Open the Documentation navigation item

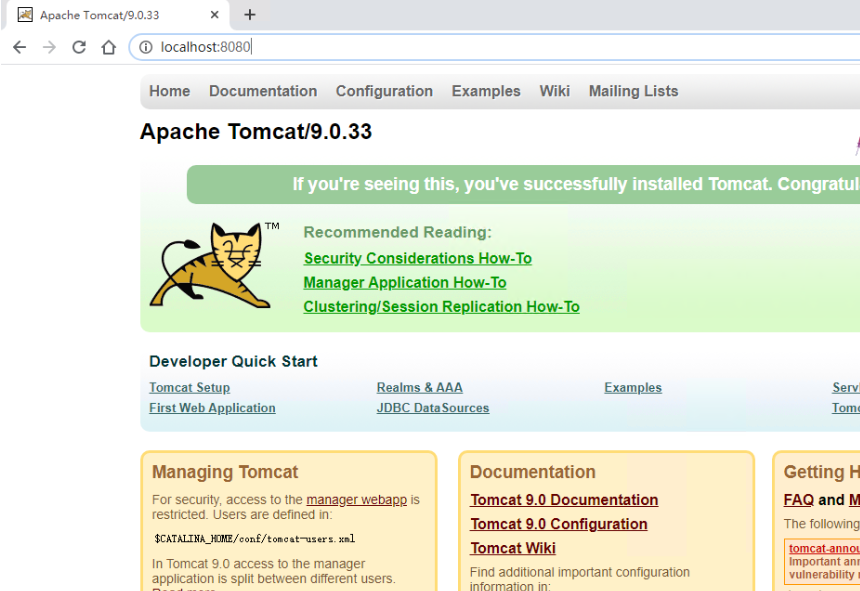pyautogui.click(x=263, y=91)
